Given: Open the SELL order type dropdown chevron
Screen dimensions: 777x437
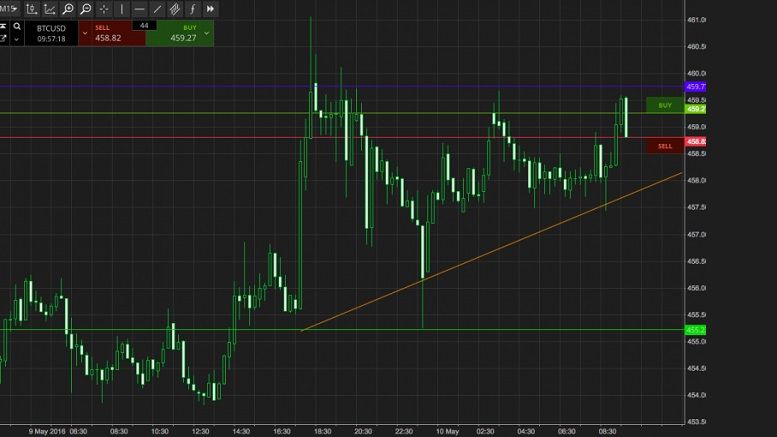Looking at the screenshot, I should [x=85, y=33].
